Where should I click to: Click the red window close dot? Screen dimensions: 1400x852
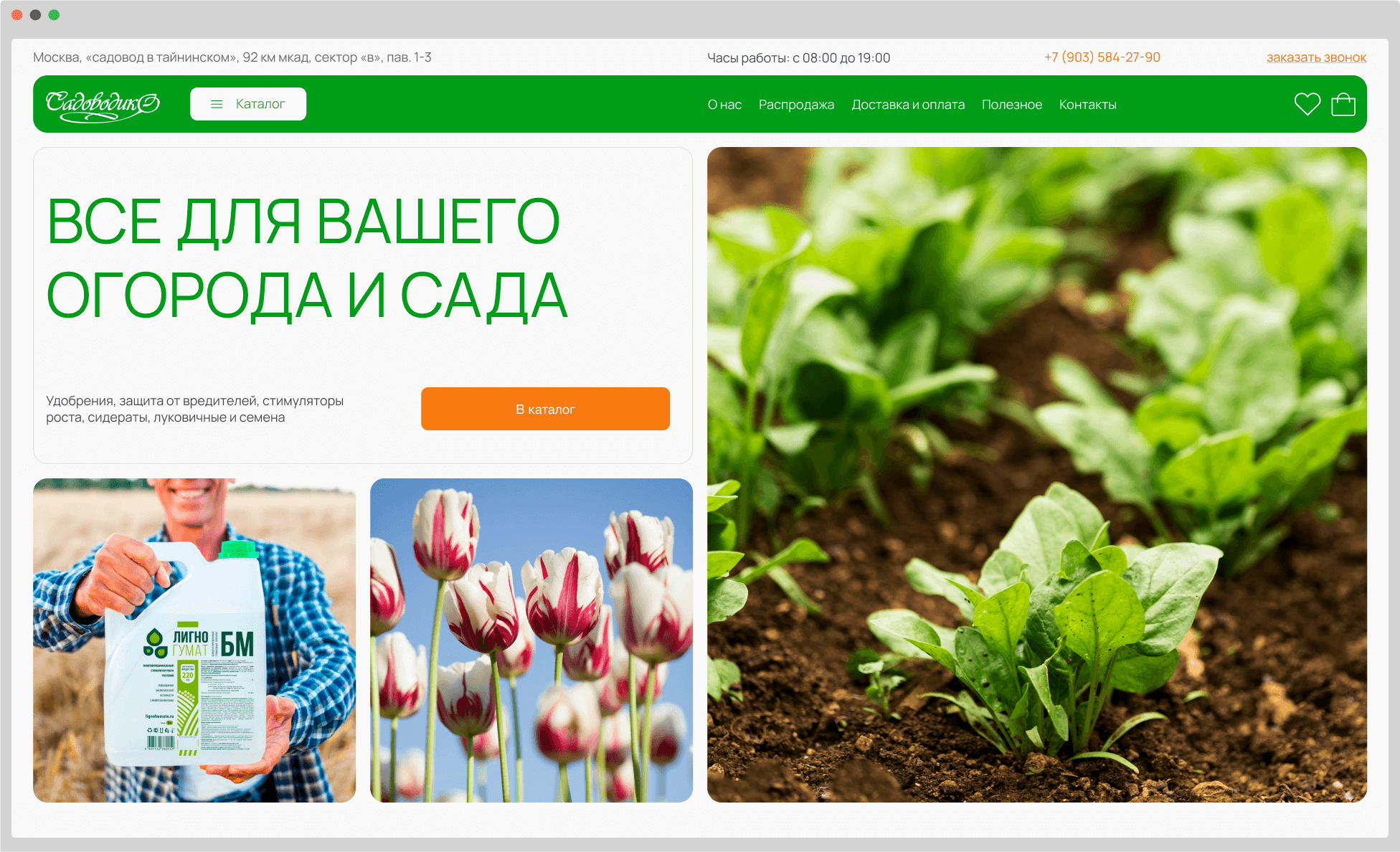click(x=17, y=14)
